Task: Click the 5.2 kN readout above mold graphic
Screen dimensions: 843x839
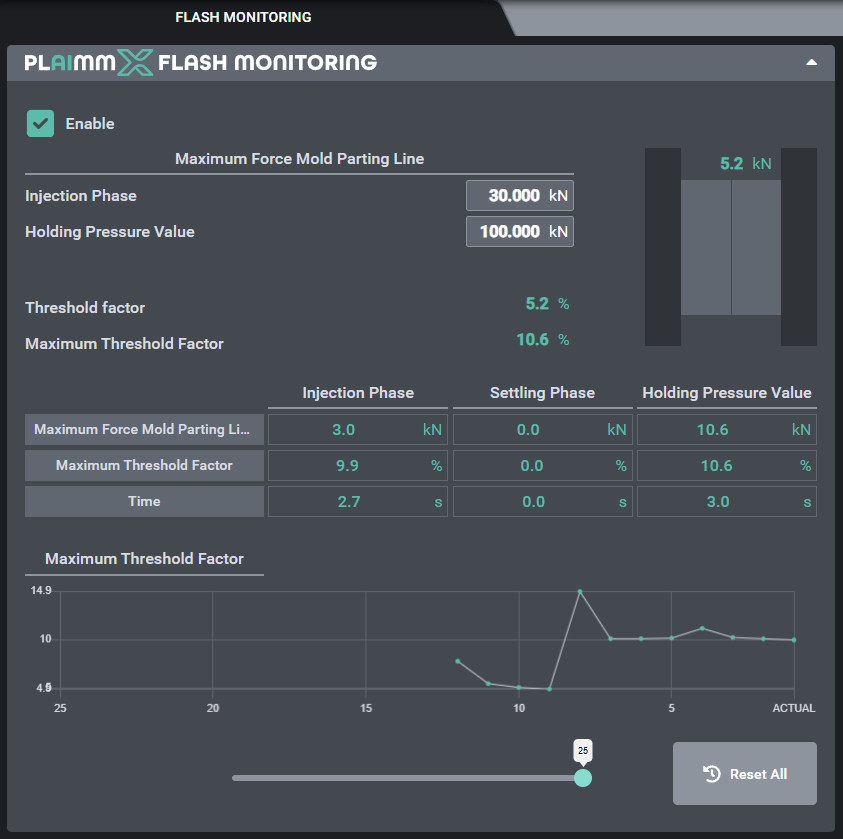Action: tap(745, 164)
